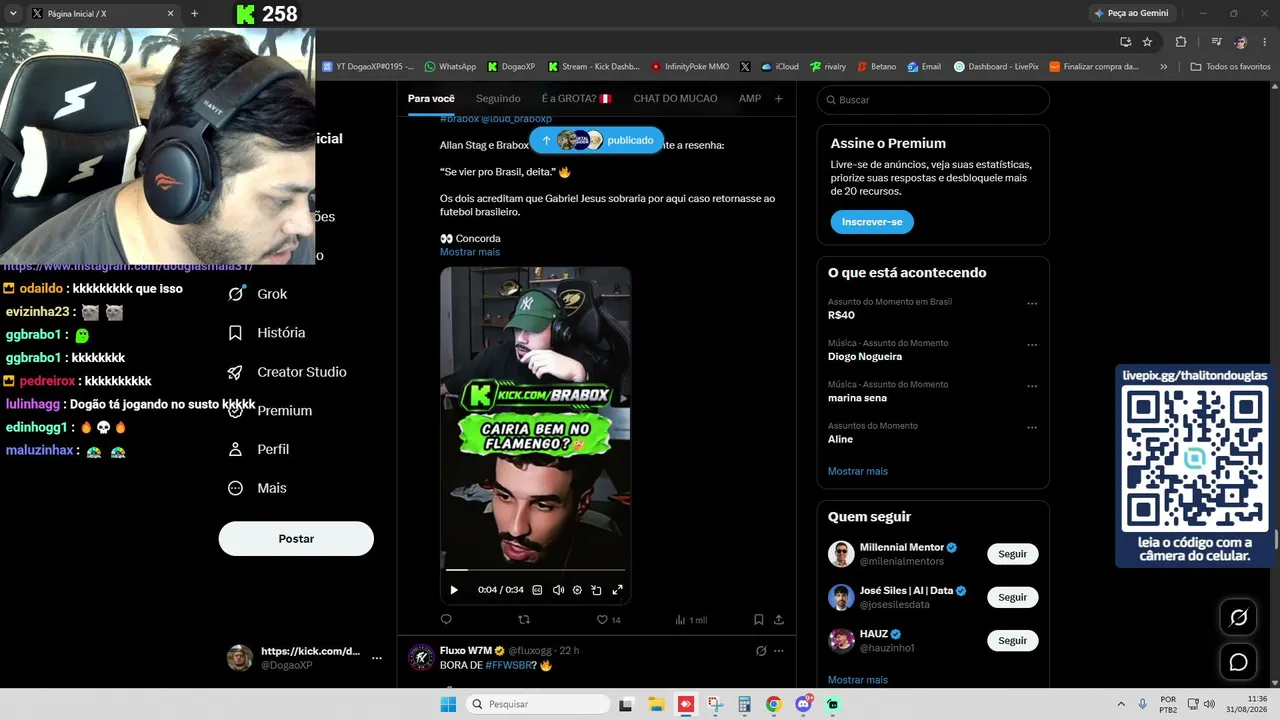Click Inscrever-se for Premium
Screen dimensions: 1280x720
tap(872, 222)
